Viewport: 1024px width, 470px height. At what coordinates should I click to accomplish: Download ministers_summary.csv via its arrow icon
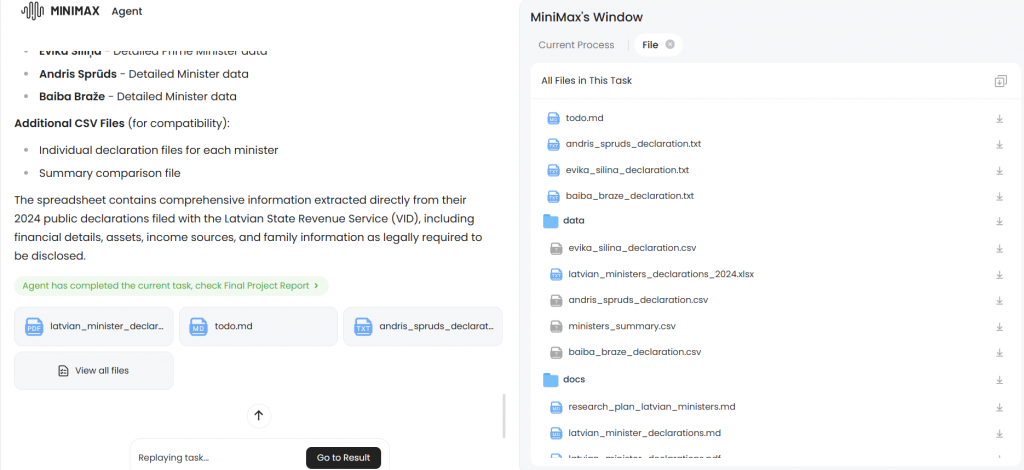[x=999, y=326]
